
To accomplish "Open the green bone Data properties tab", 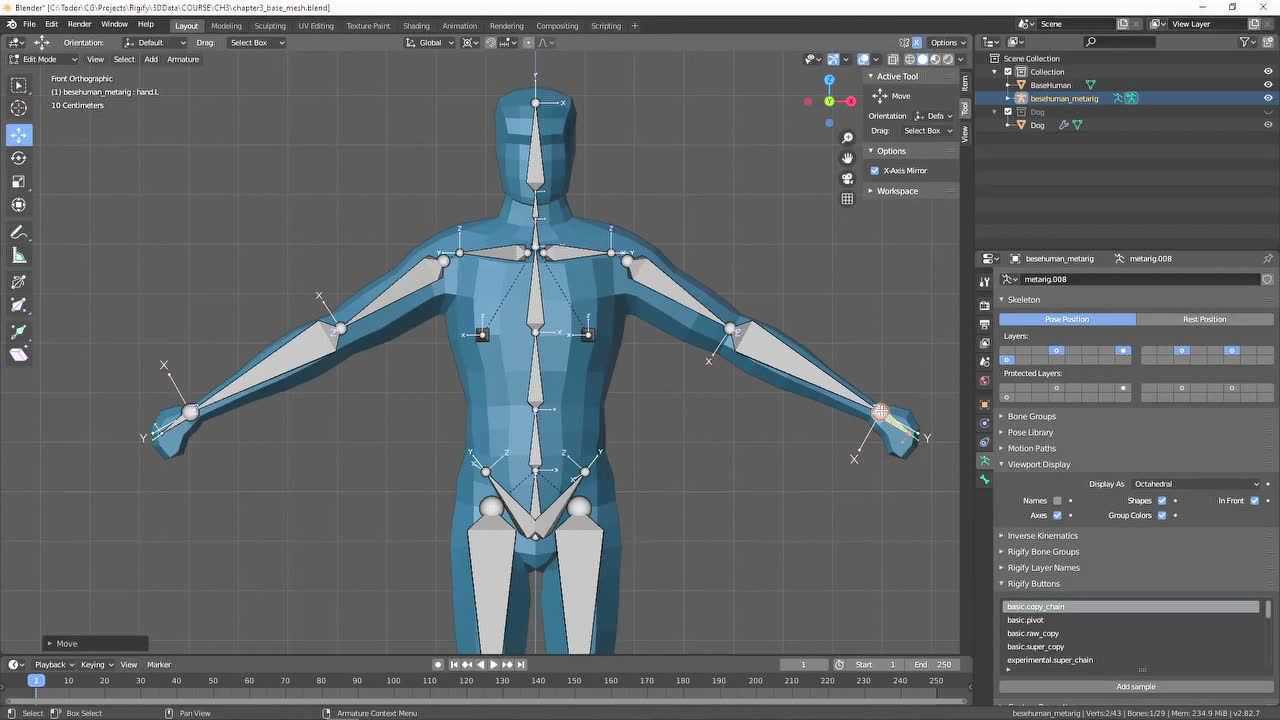I will tap(984, 479).
